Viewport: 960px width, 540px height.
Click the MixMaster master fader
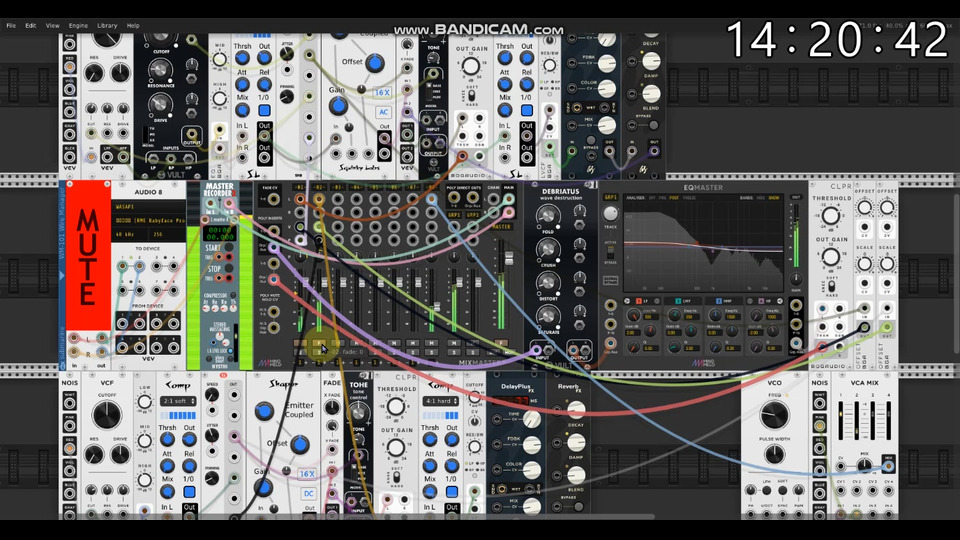tap(508, 258)
